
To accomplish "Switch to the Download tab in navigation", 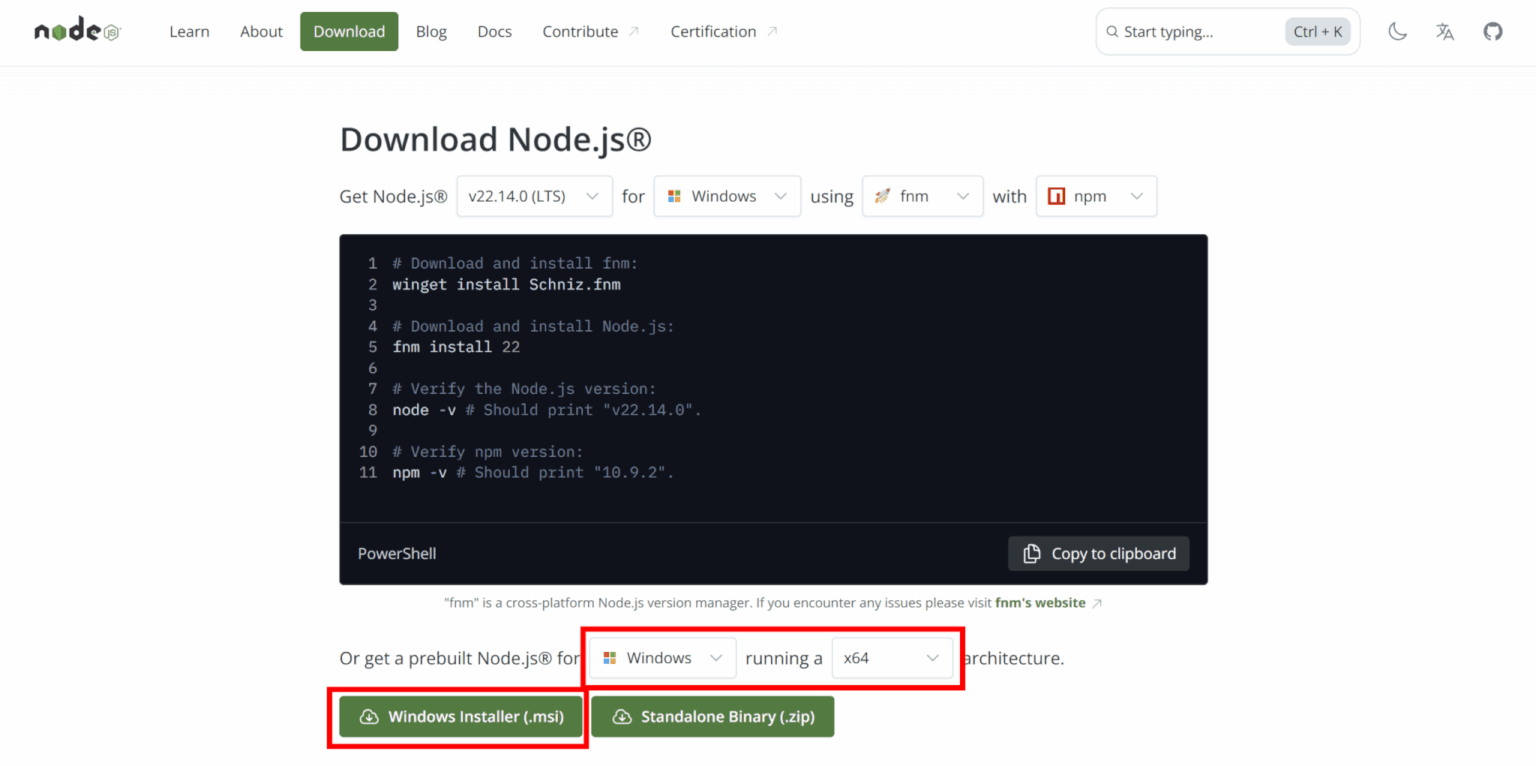I will 348,31.
